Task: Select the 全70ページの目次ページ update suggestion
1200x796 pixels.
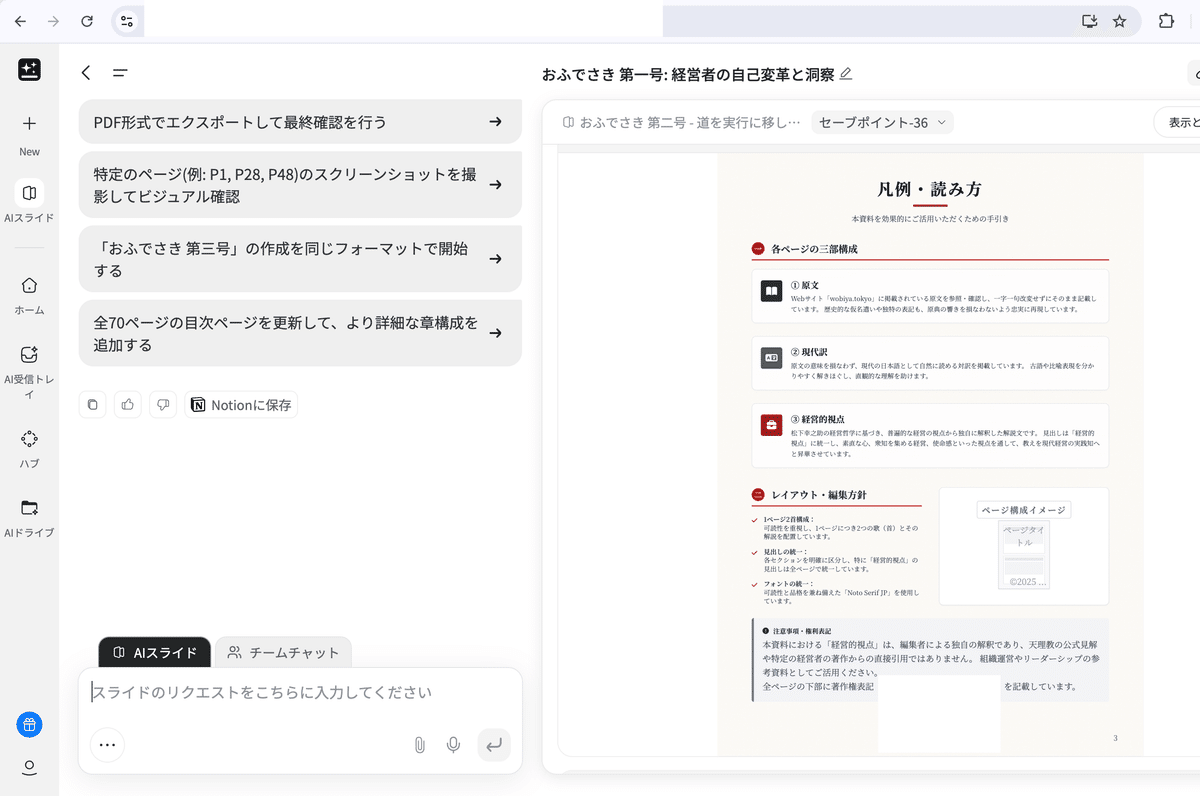Action: 300,333
